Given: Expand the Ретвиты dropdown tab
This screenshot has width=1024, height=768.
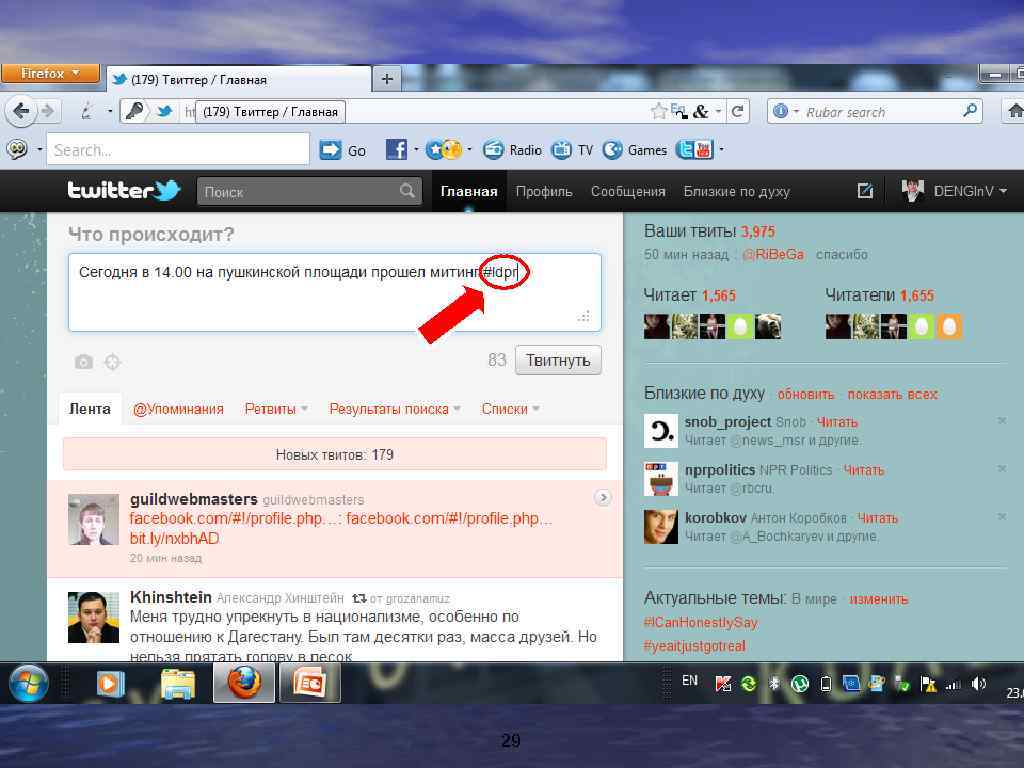Looking at the screenshot, I should coord(304,409).
